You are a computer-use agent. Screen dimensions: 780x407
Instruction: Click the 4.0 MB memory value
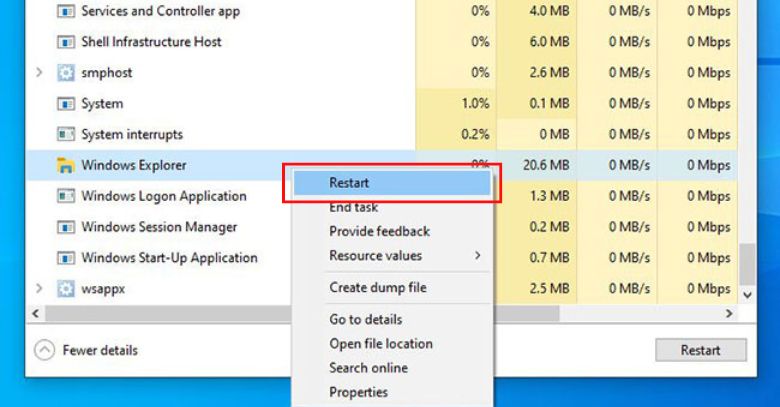tap(549, 11)
